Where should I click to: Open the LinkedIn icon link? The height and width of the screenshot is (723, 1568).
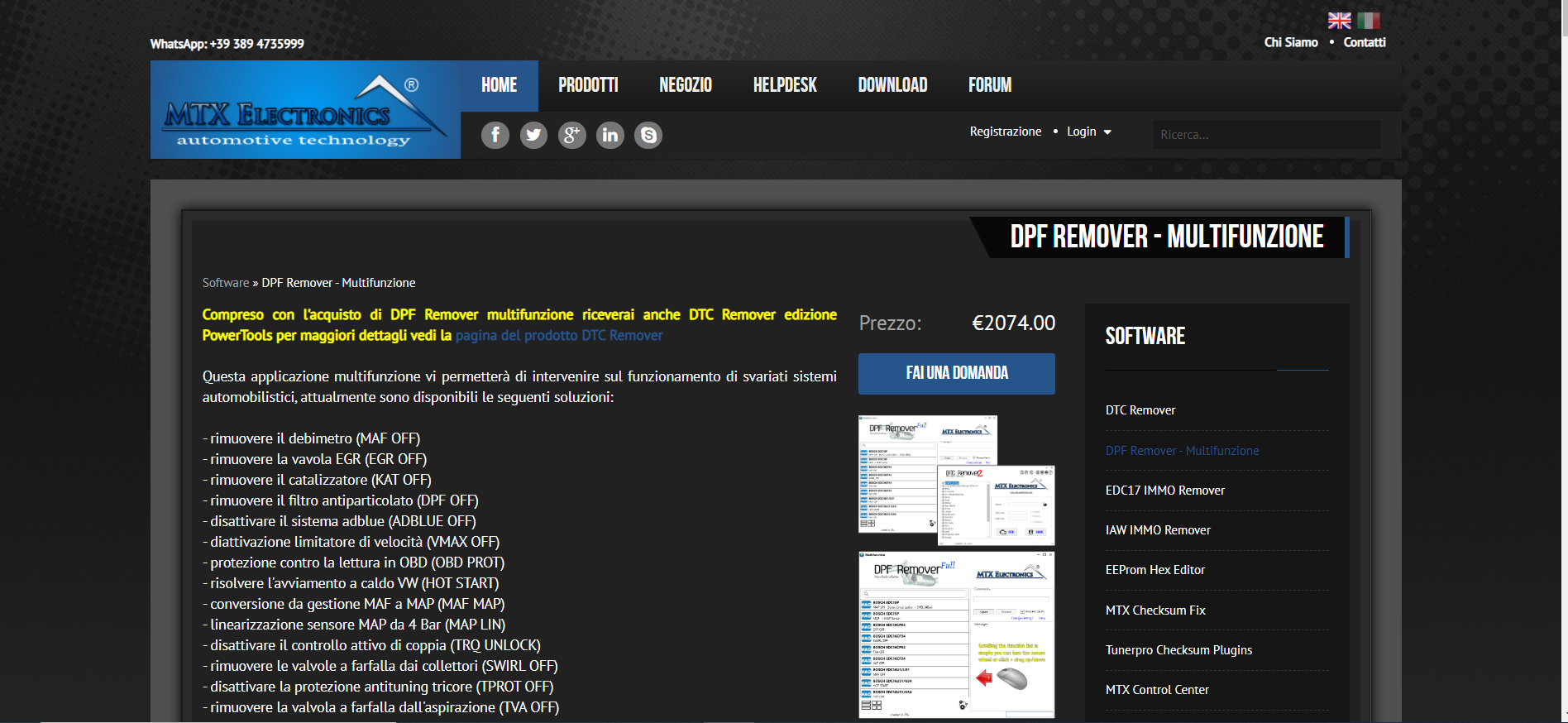pyautogui.click(x=610, y=135)
